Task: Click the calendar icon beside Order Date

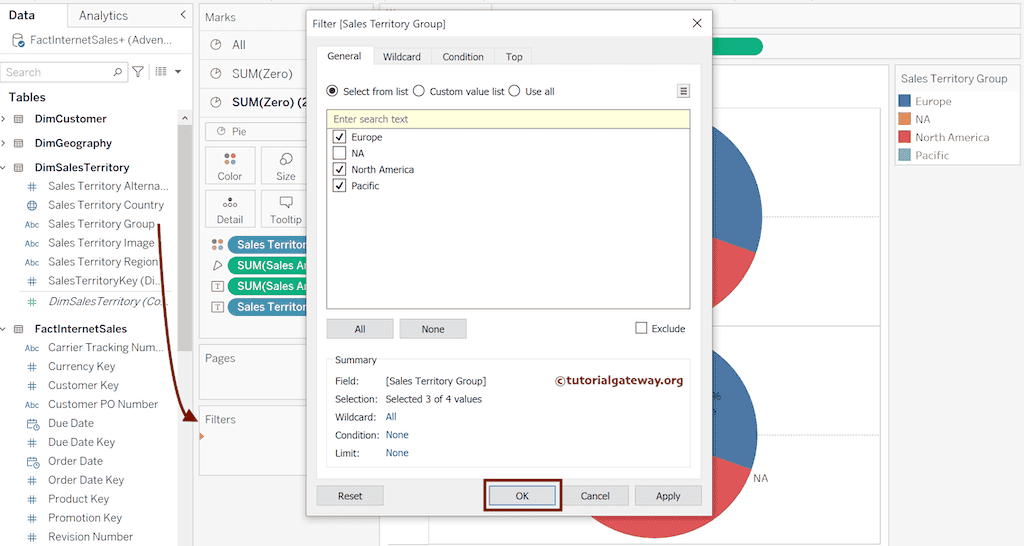Action: coord(33,462)
